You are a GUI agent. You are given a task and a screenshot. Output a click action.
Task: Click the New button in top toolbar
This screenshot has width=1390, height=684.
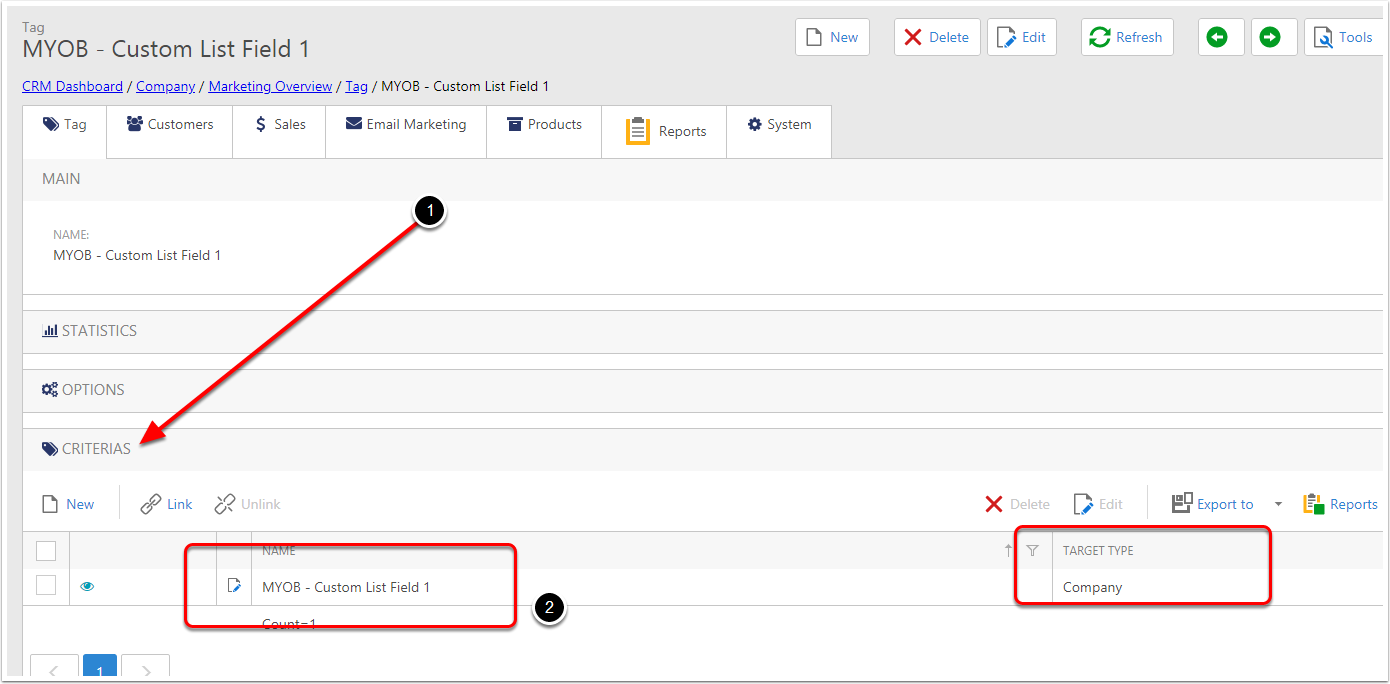coord(832,37)
